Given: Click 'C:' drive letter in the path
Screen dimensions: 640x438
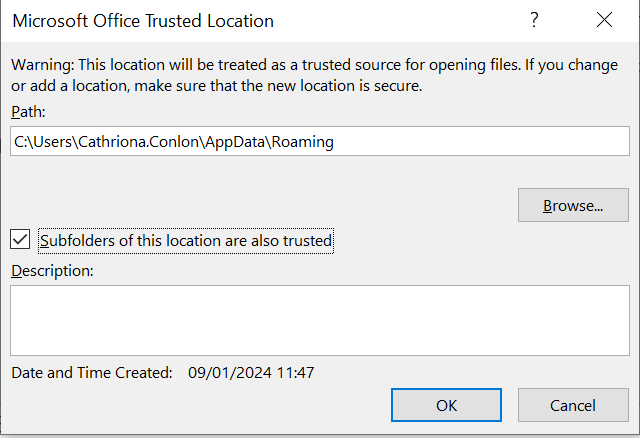Looking at the screenshot, I should 20,142.
